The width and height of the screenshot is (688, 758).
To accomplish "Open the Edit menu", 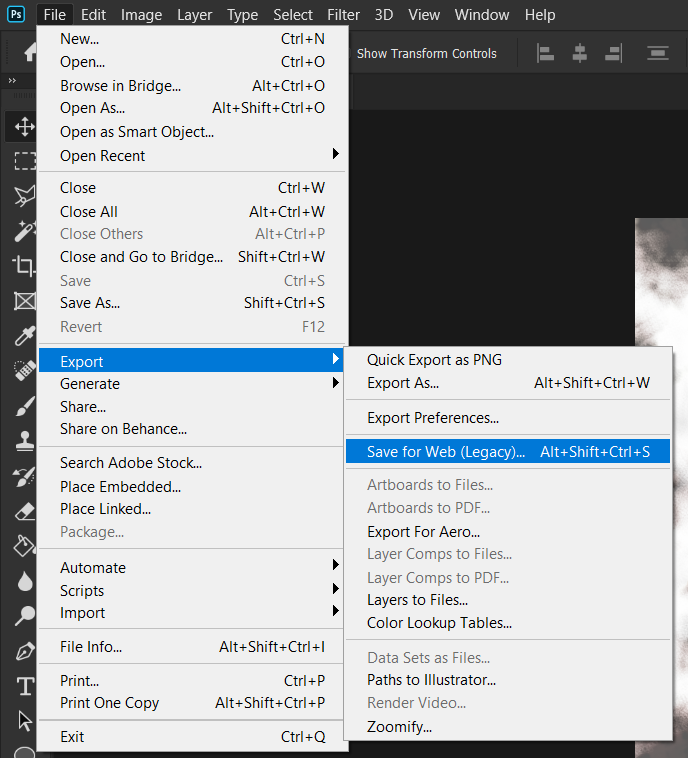I will [x=93, y=15].
